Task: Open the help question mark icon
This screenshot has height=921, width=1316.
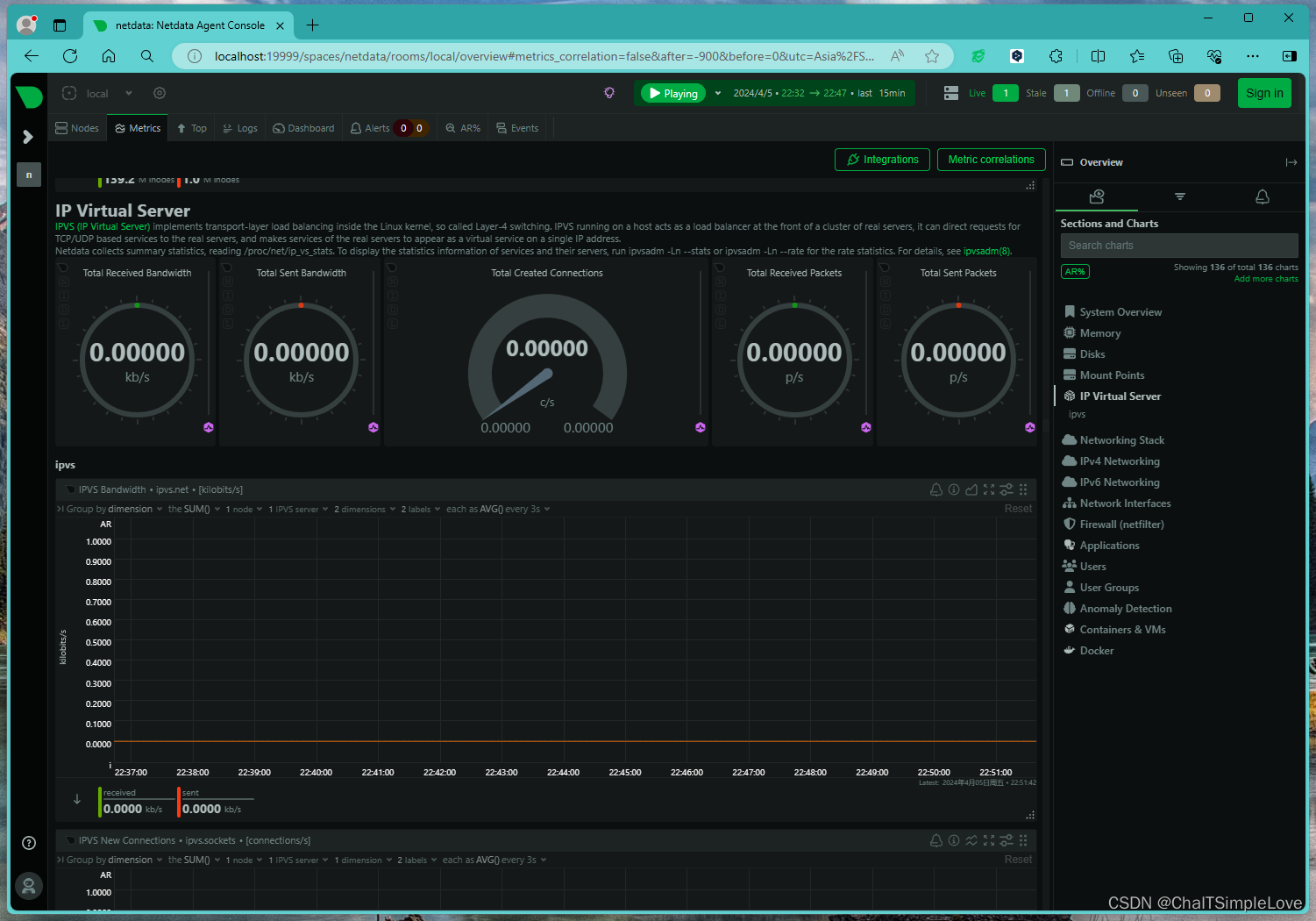Action: (x=29, y=843)
